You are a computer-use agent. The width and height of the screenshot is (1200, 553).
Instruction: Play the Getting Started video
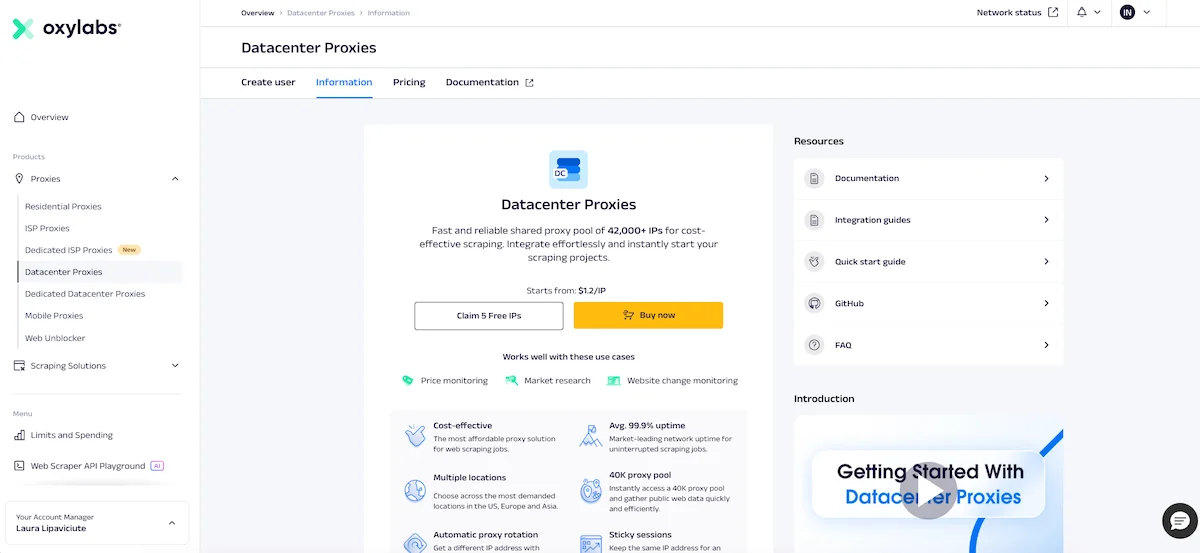(x=928, y=491)
